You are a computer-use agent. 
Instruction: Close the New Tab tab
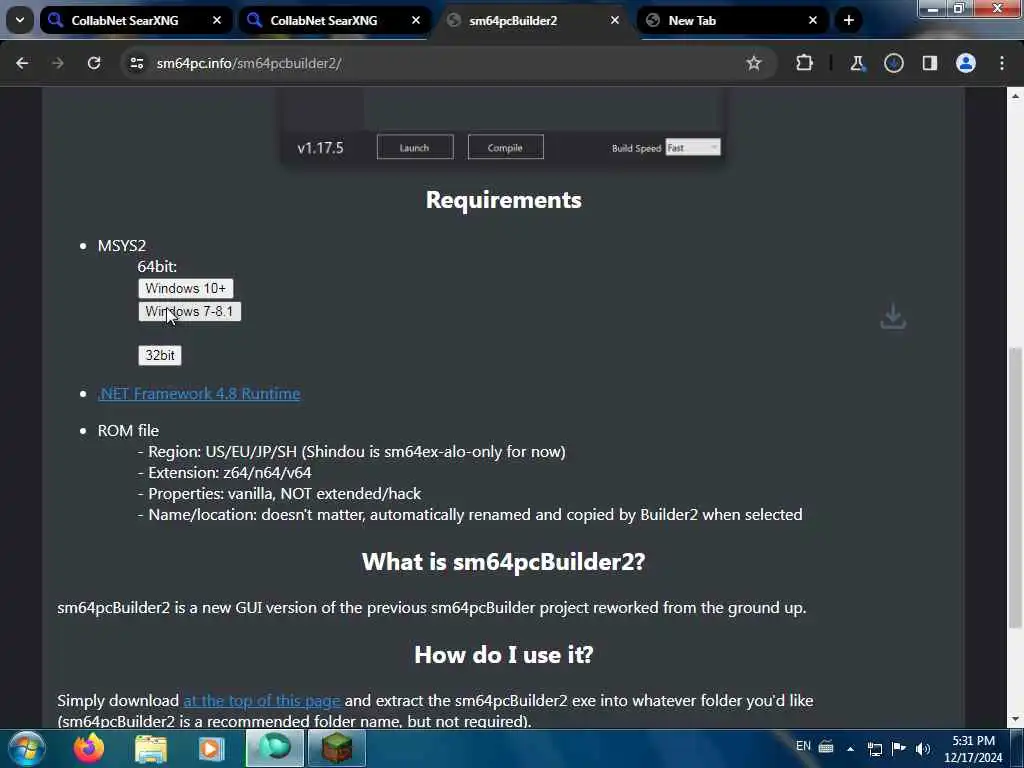point(813,20)
